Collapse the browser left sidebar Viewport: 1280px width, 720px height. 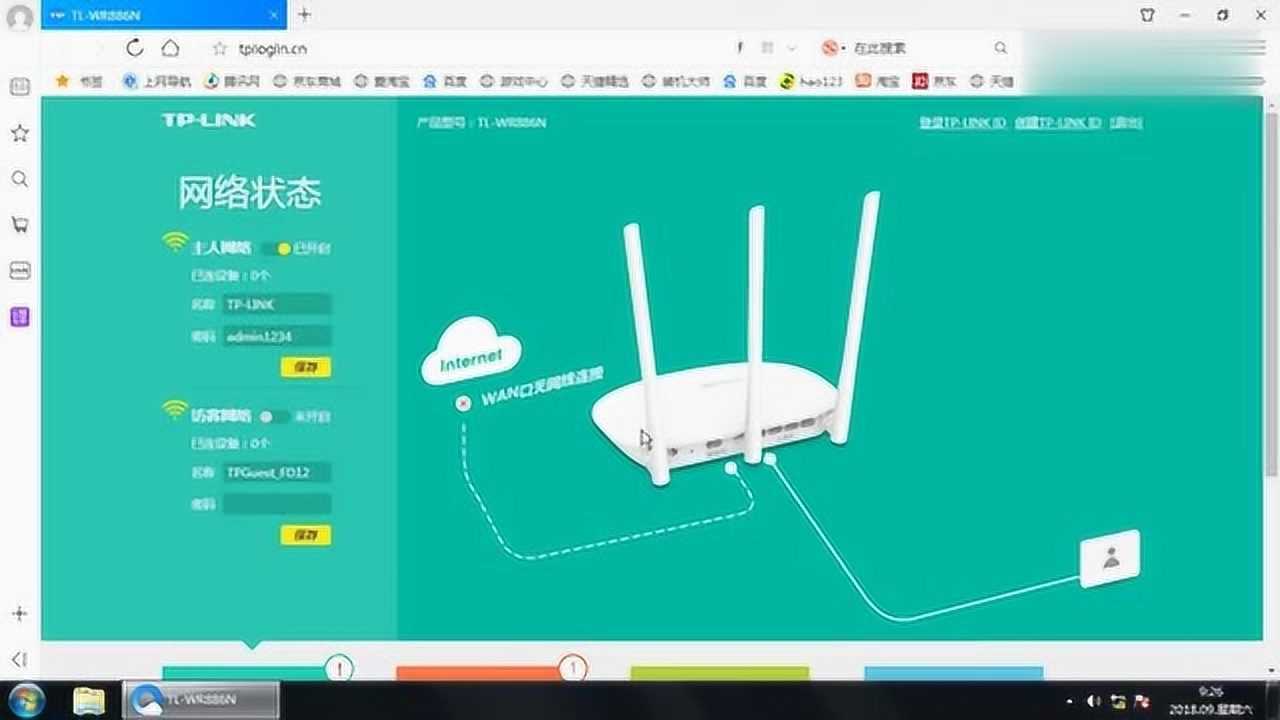point(19,659)
